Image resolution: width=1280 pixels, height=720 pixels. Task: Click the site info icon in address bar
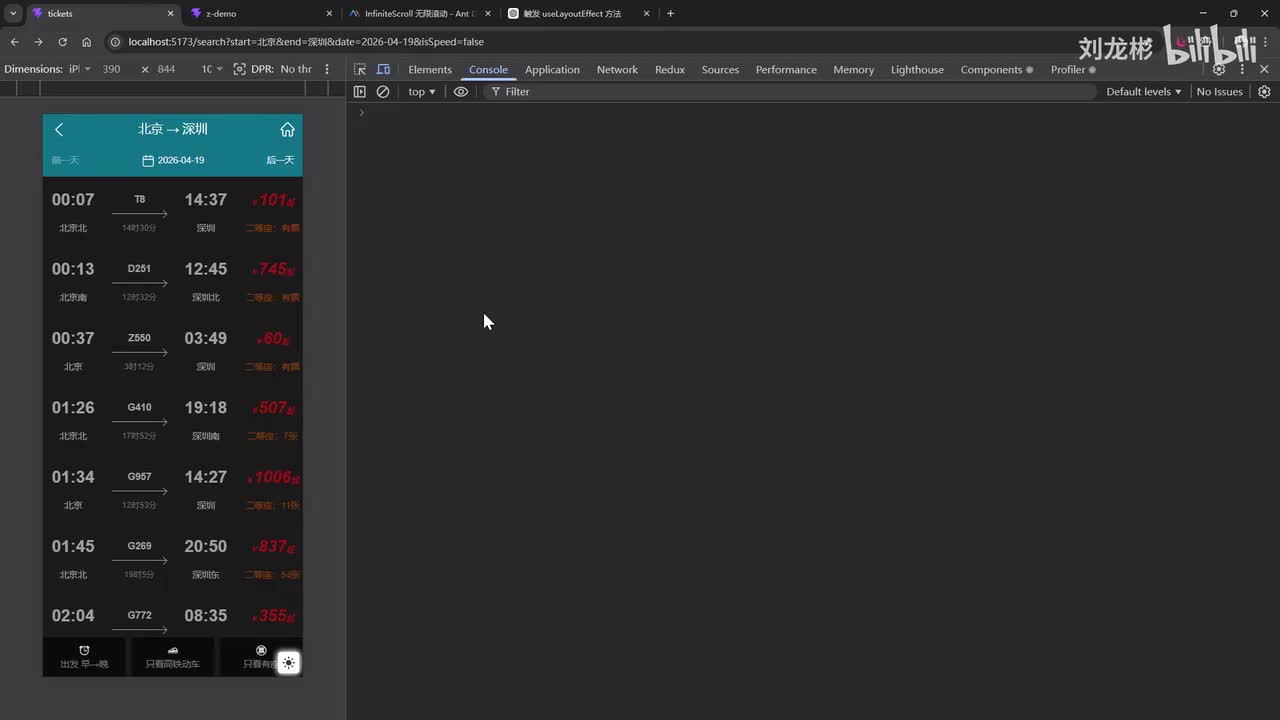115,42
